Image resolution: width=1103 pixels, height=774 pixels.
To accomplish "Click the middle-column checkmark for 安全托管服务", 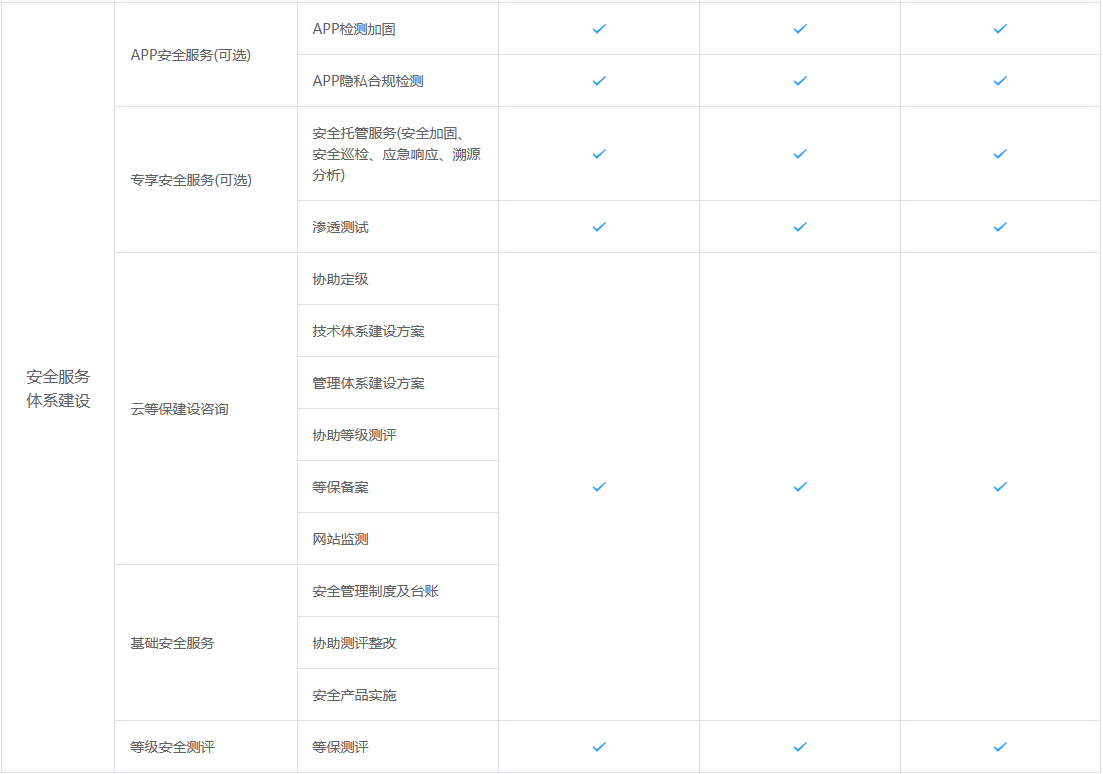I will (800, 154).
